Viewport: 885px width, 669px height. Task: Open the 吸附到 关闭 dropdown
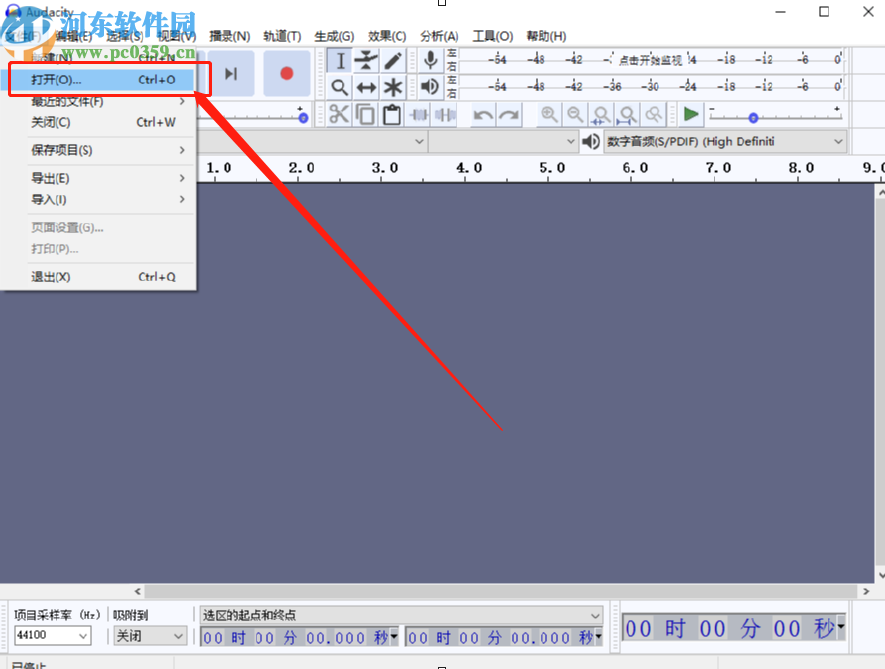(x=150, y=636)
